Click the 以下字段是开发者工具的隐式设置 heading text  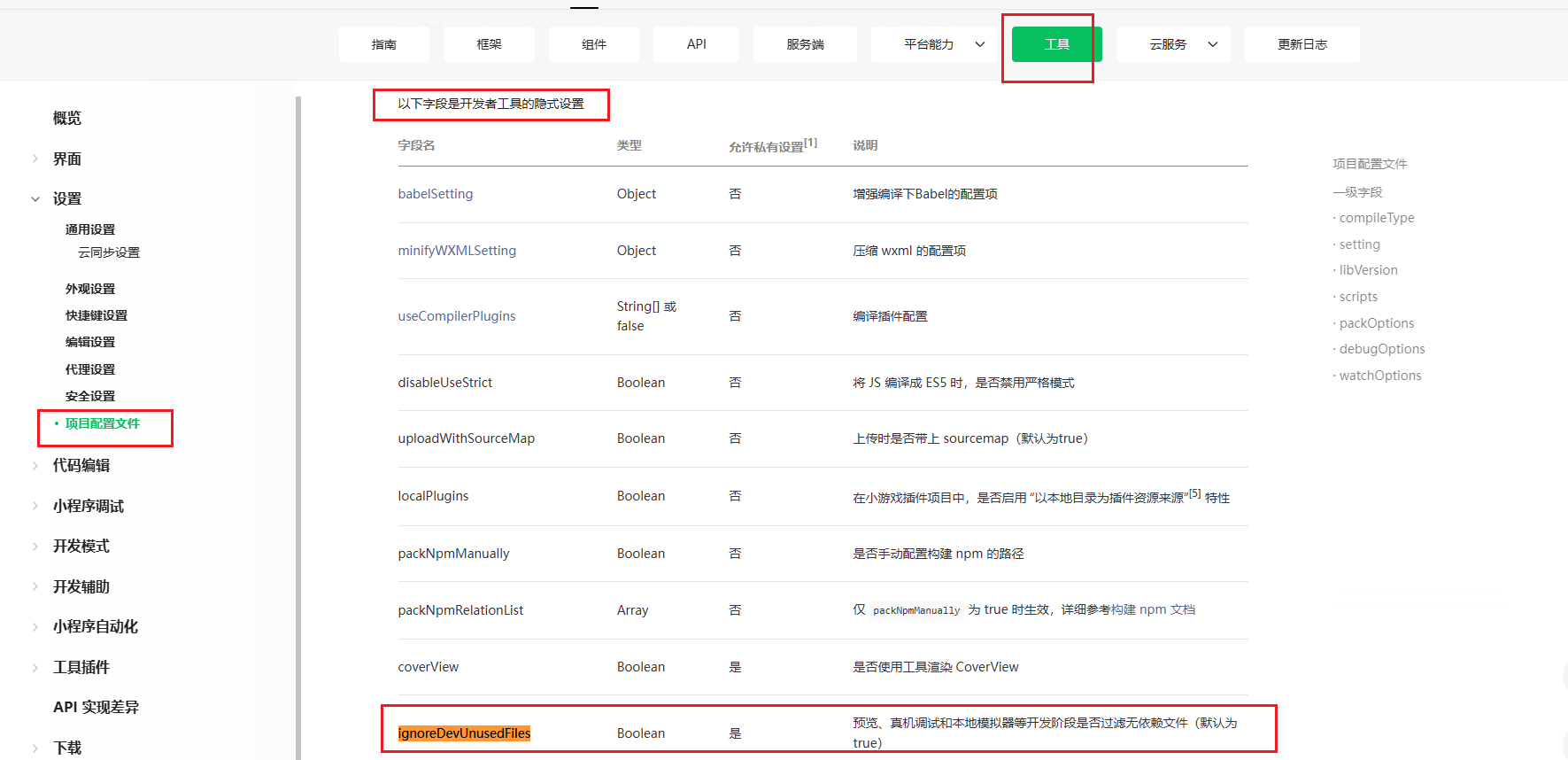click(x=490, y=104)
